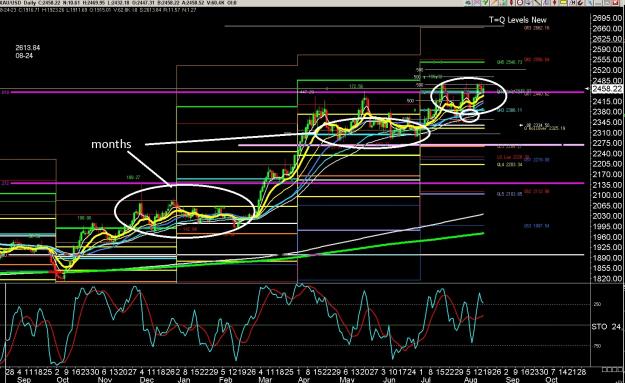Click 1995.00 on the price axis

click(607, 226)
